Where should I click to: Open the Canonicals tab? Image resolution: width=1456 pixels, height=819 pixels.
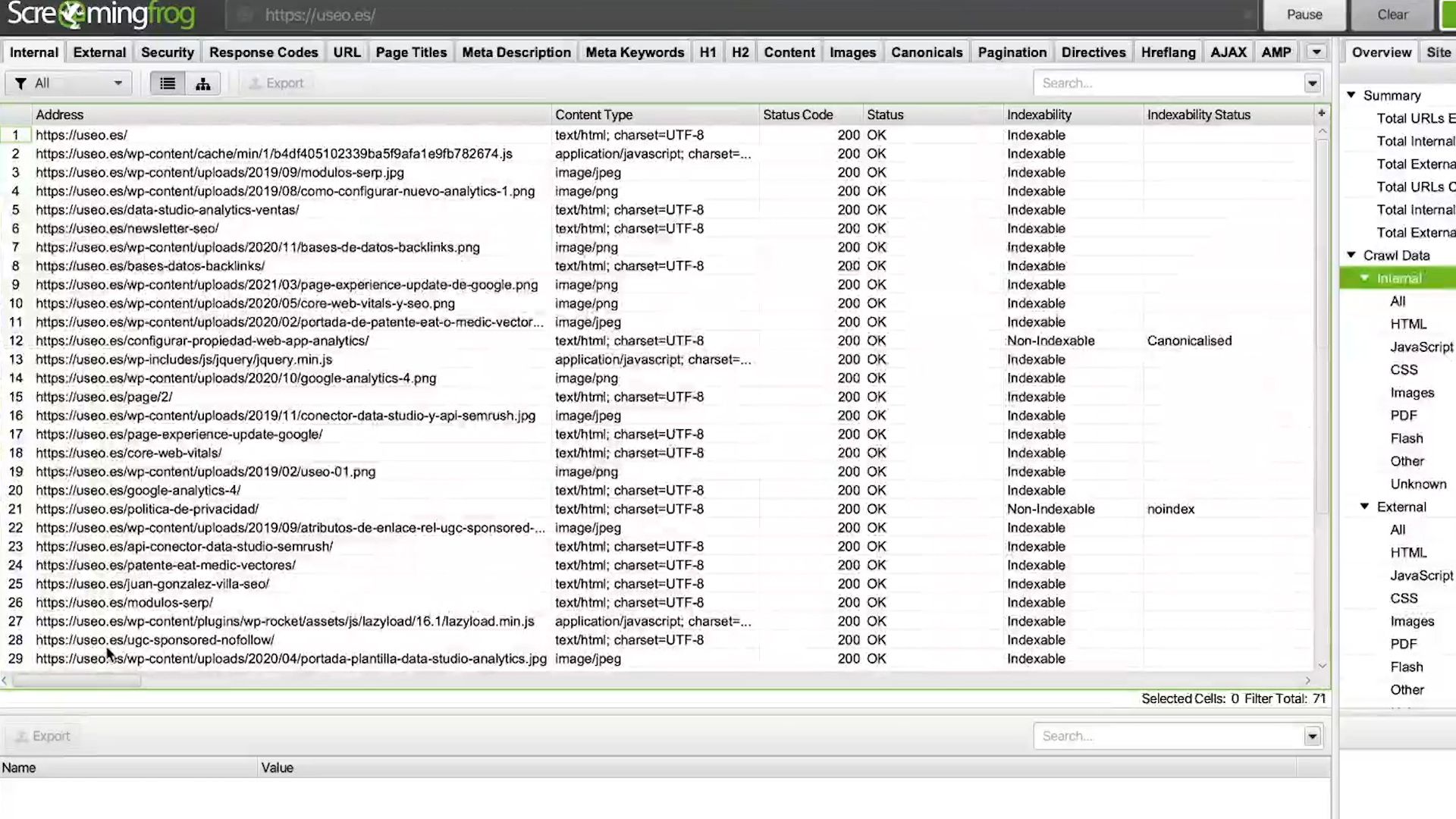point(927,52)
